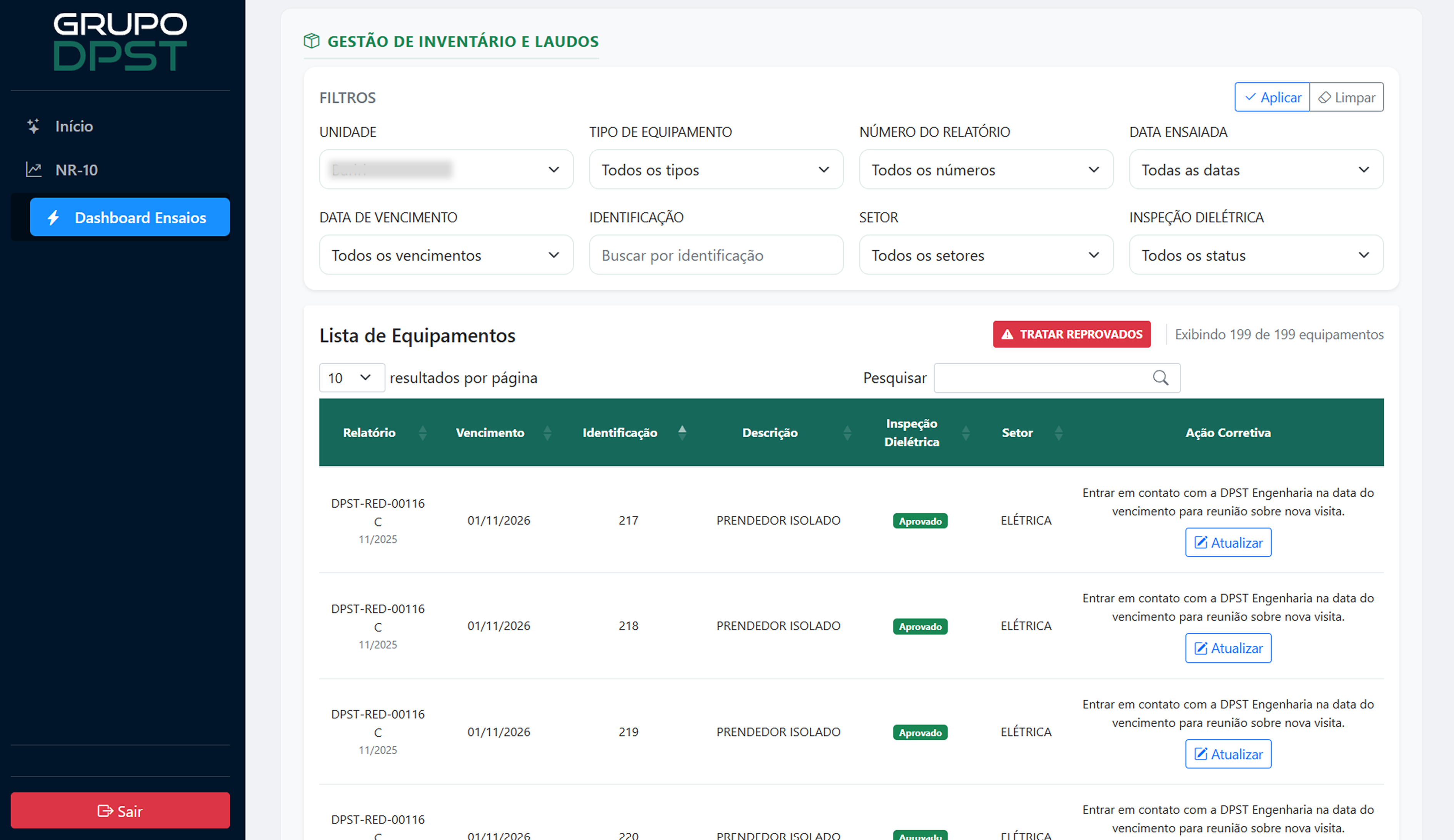1454x840 pixels.
Task: Click the Aplicar filters button
Action: pyautogui.click(x=1272, y=97)
